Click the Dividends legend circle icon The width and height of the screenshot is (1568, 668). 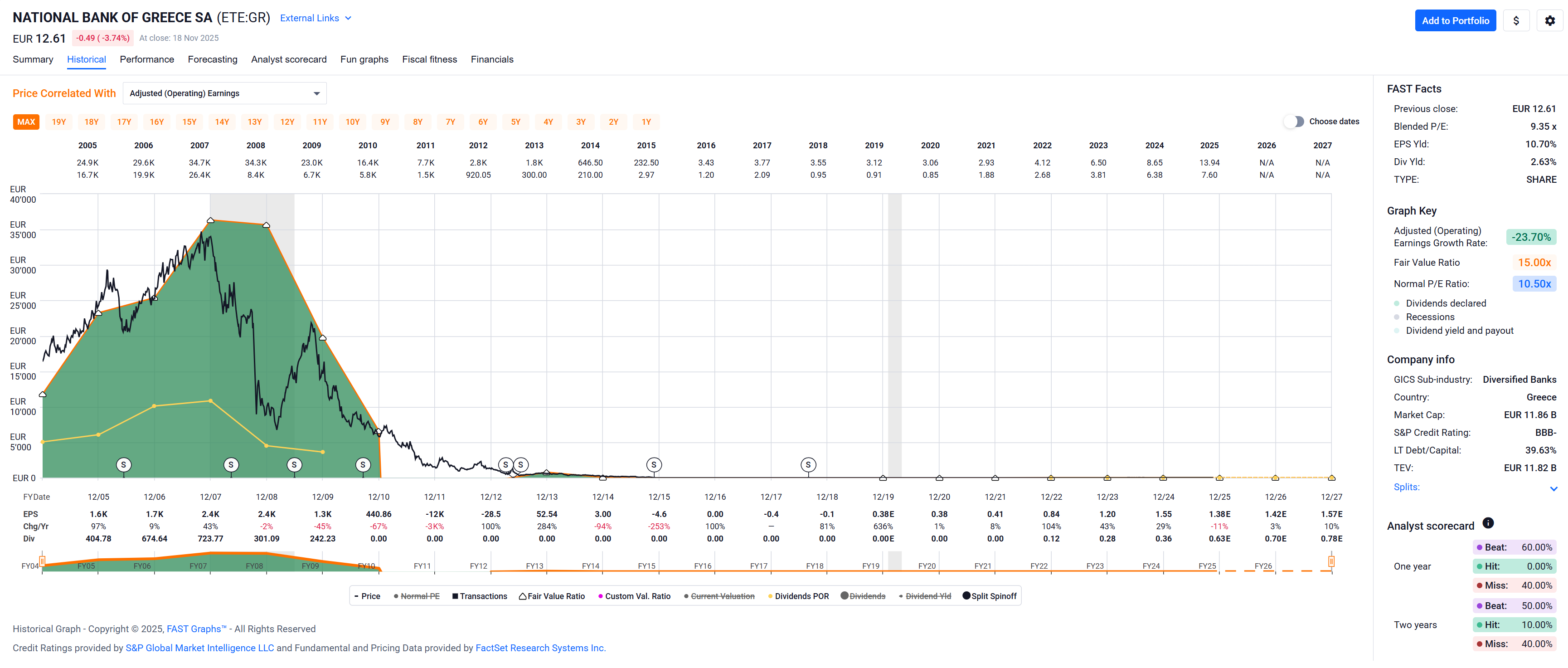pos(844,595)
